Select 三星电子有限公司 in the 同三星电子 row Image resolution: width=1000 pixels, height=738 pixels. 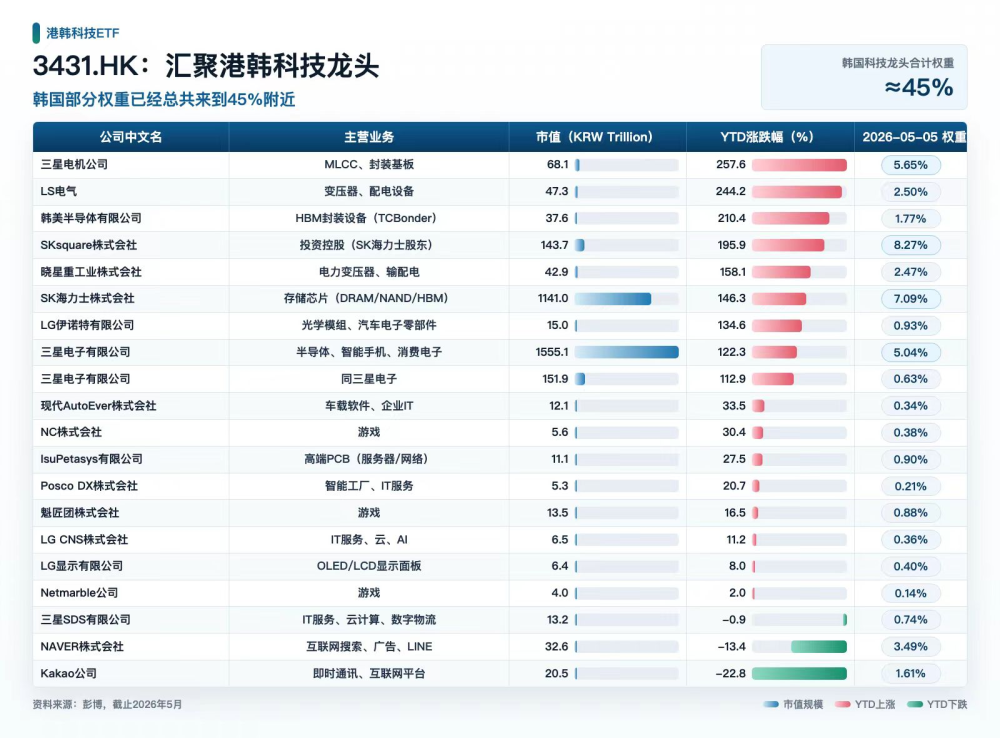[85, 378]
